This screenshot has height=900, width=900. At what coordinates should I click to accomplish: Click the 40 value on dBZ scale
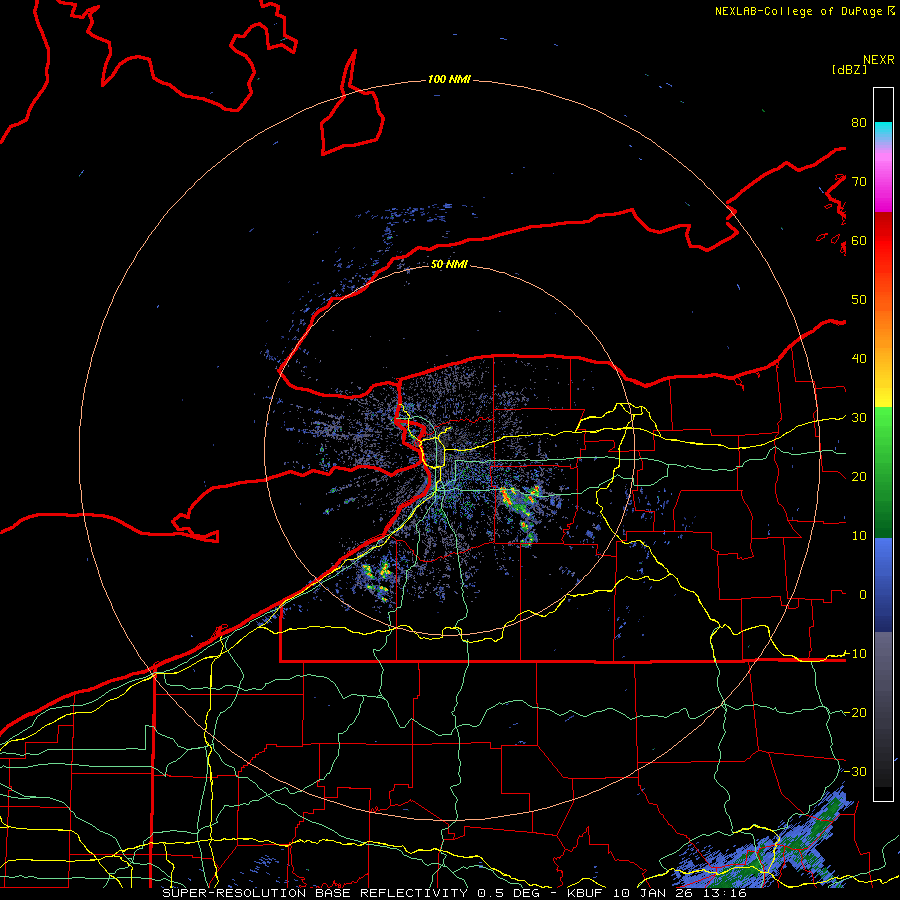(x=859, y=359)
